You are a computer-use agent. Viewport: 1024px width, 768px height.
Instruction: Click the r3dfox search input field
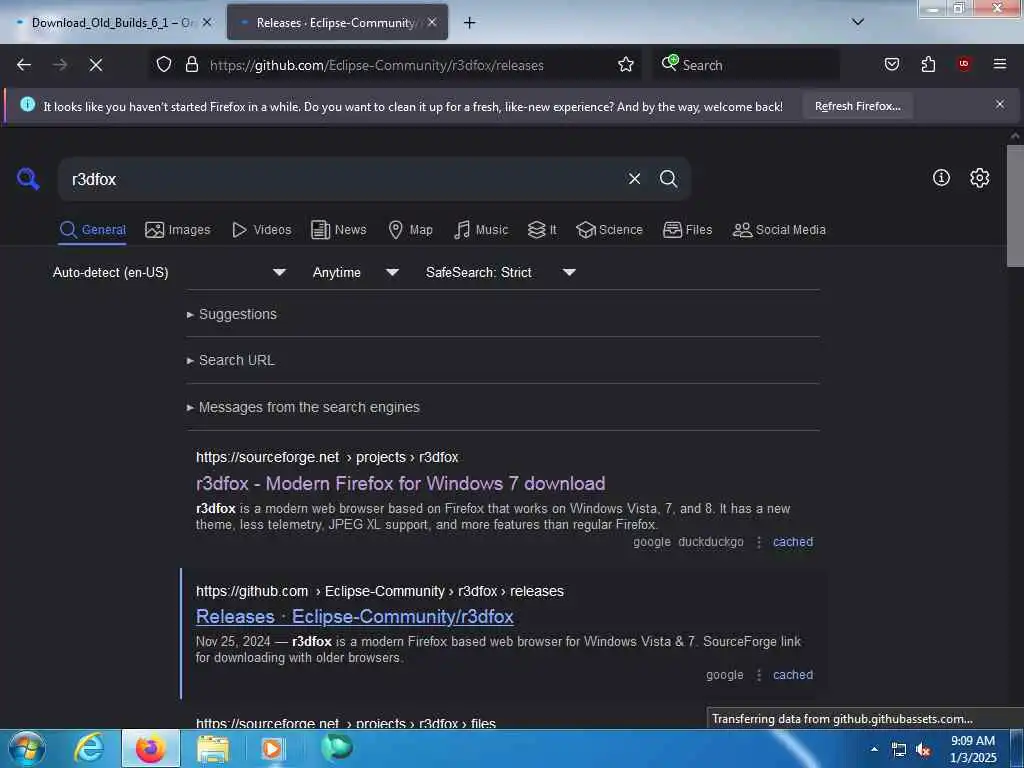pyautogui.click(x=340, y=179)
